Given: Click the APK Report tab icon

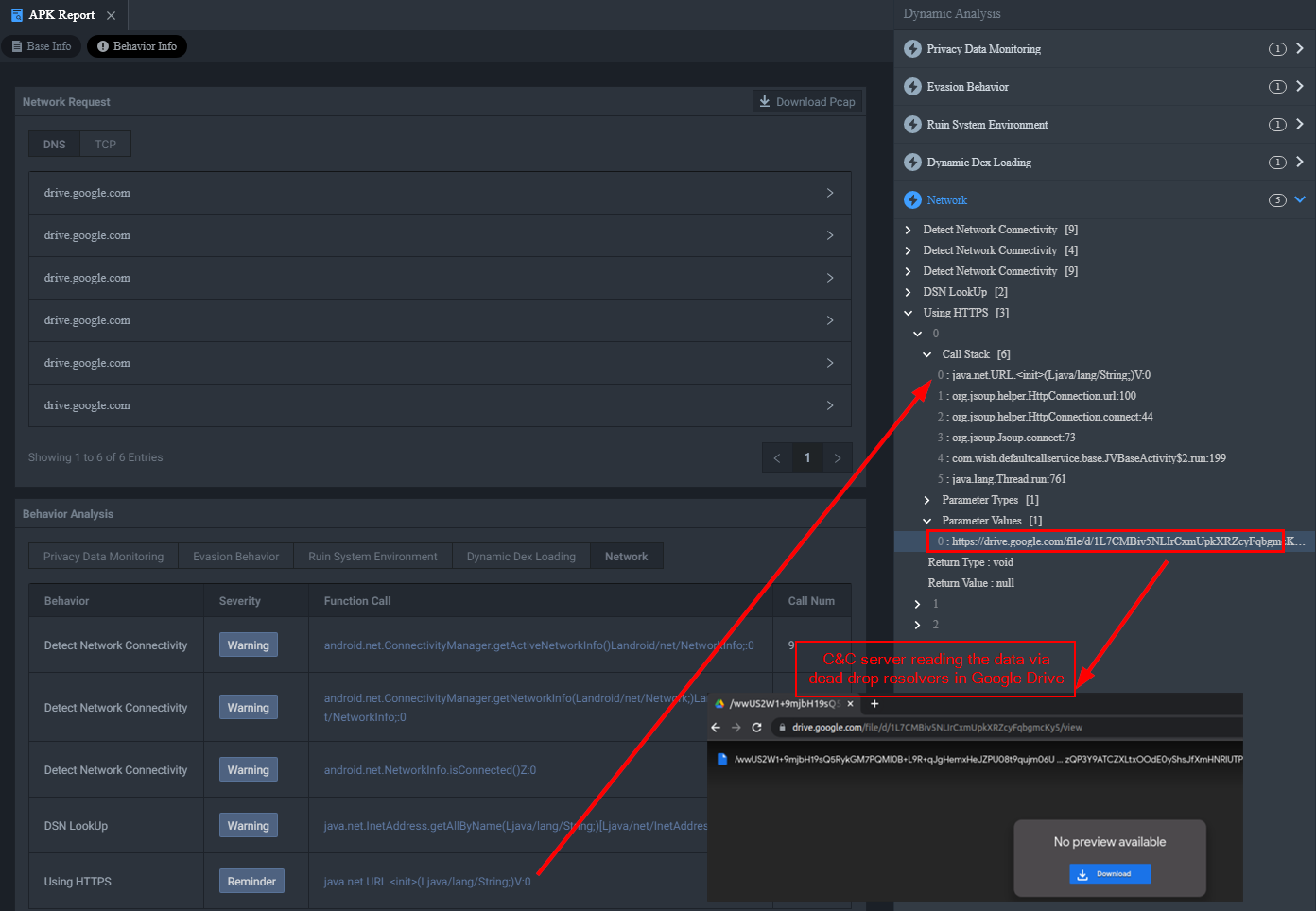Looking at the screenshot, I should pos(17,15).
